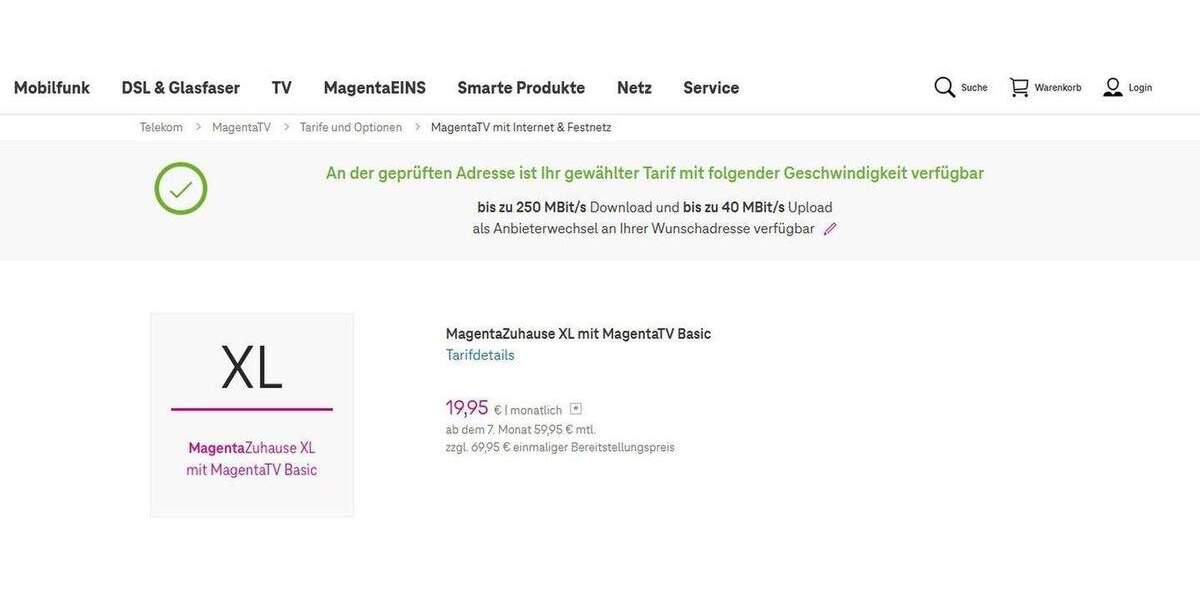
Task: Open the Netz menu
Action: (634, 88)
